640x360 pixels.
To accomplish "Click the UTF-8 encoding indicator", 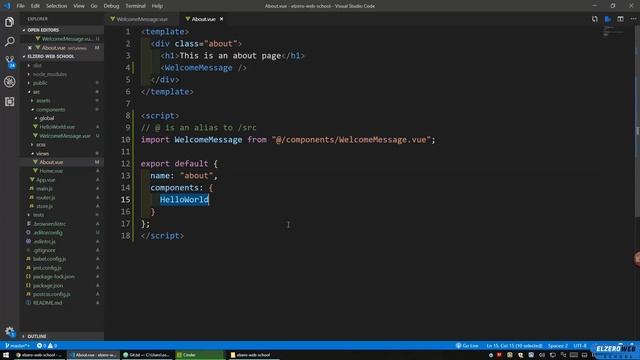I will tap(580, 346).
